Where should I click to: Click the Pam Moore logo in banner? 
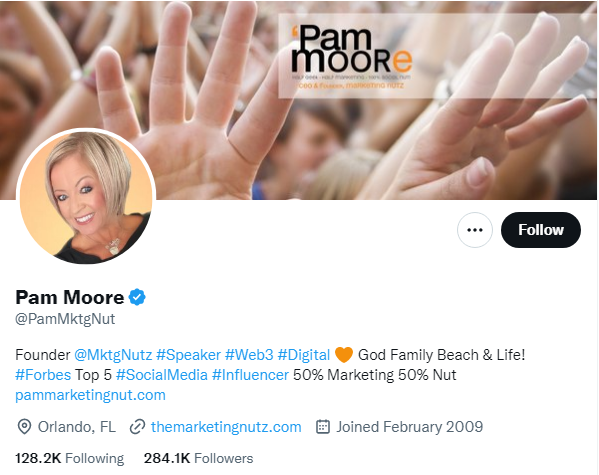(351, 56)
